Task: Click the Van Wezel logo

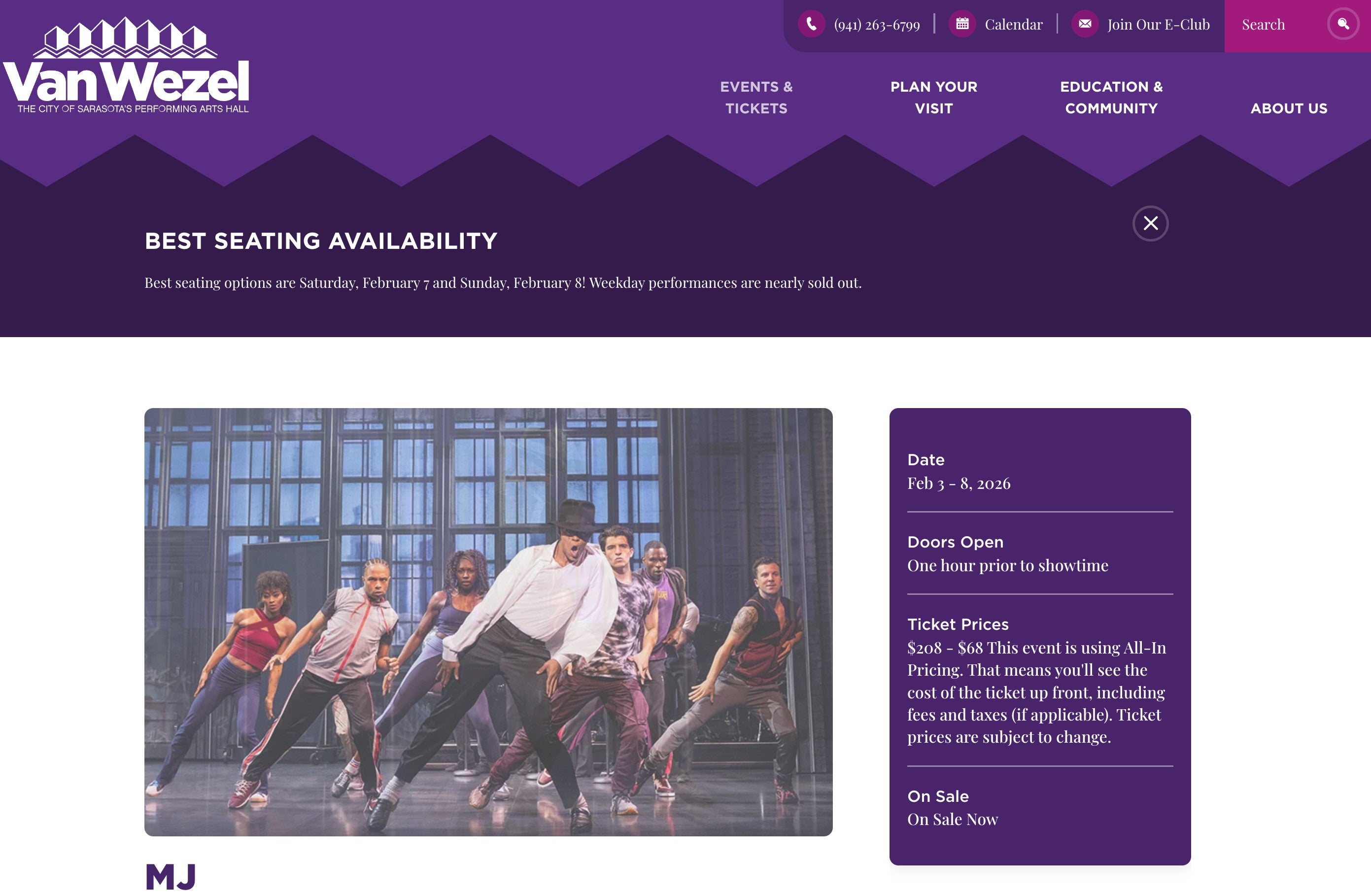Action: tap(126, 66)
